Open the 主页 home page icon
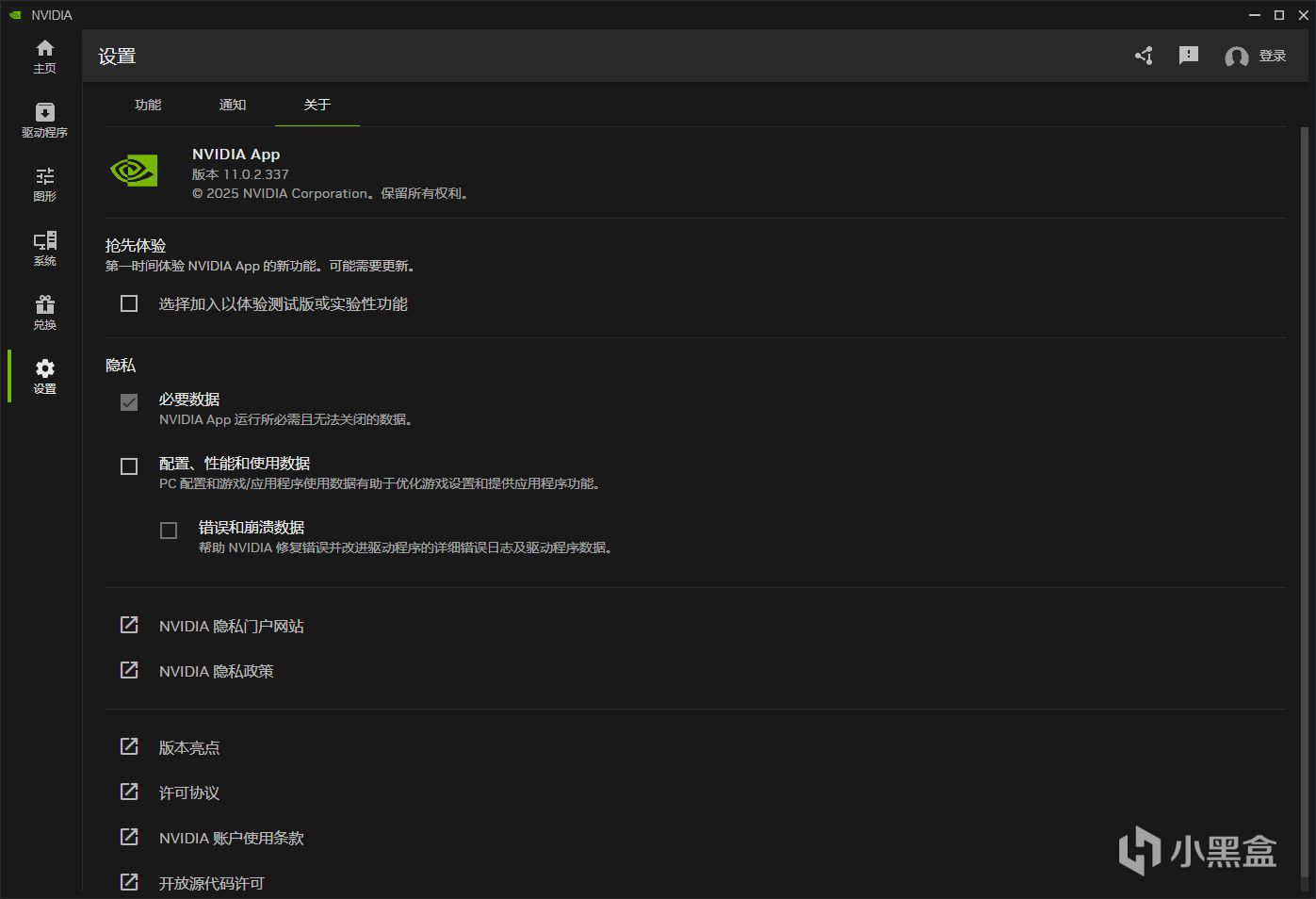Image resolution: width=1316 pixels, height=899 pixels. pyautogui.click(x=44, y=48)
